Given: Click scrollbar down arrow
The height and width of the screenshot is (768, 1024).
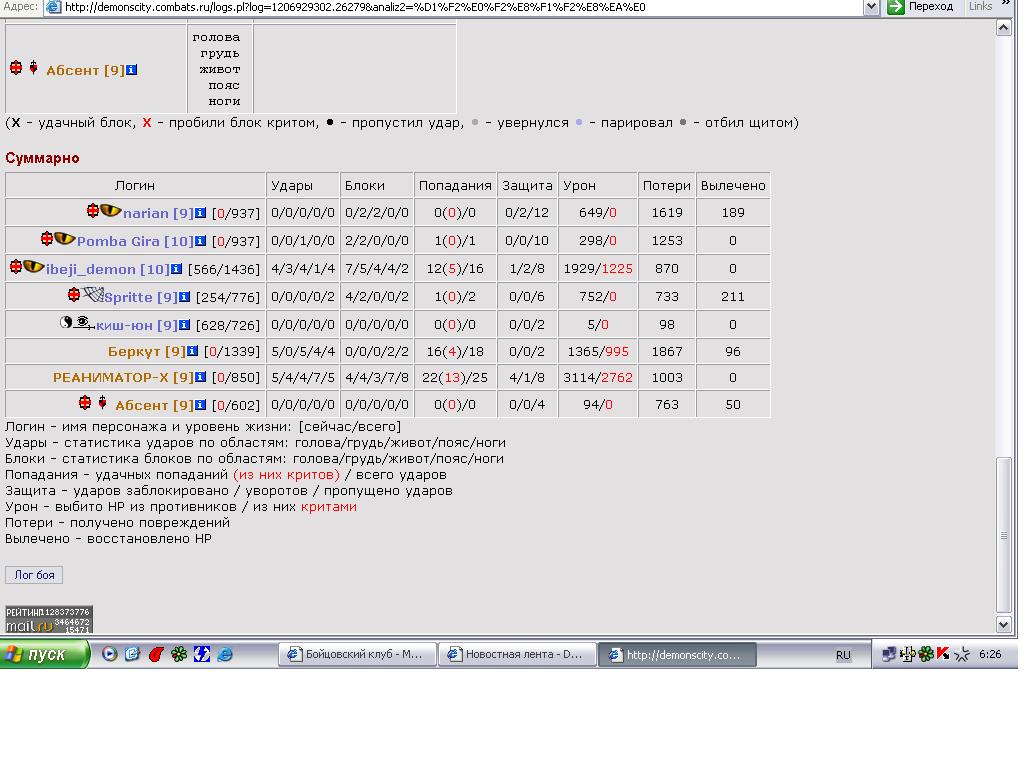Looking at the screenshot, I should tap(1004, 624).
